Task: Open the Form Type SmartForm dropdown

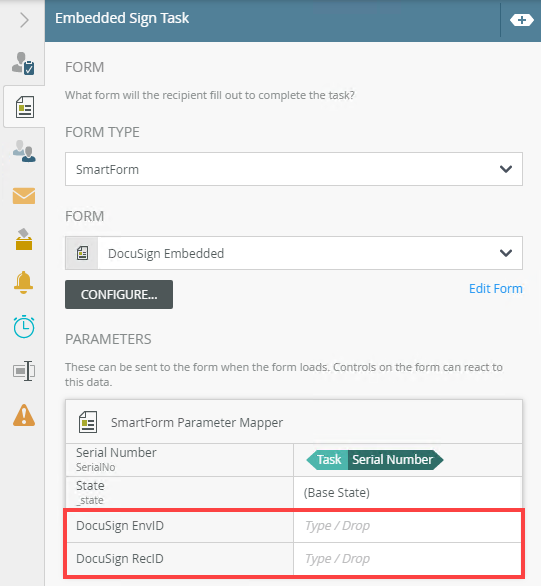Action: click(x=294, y=169)
